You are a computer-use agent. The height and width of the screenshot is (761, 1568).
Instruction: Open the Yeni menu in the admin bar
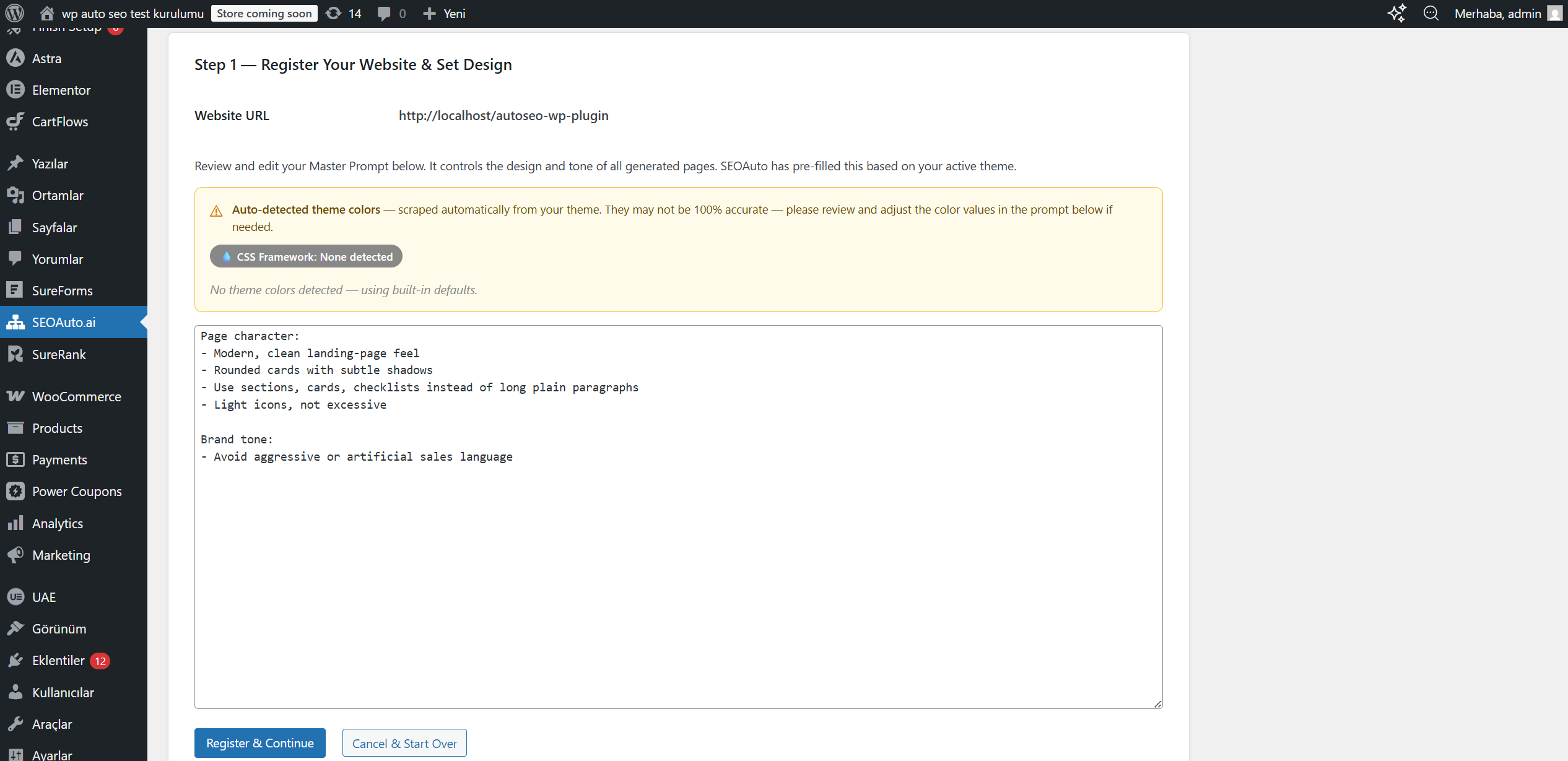(443, 13)
